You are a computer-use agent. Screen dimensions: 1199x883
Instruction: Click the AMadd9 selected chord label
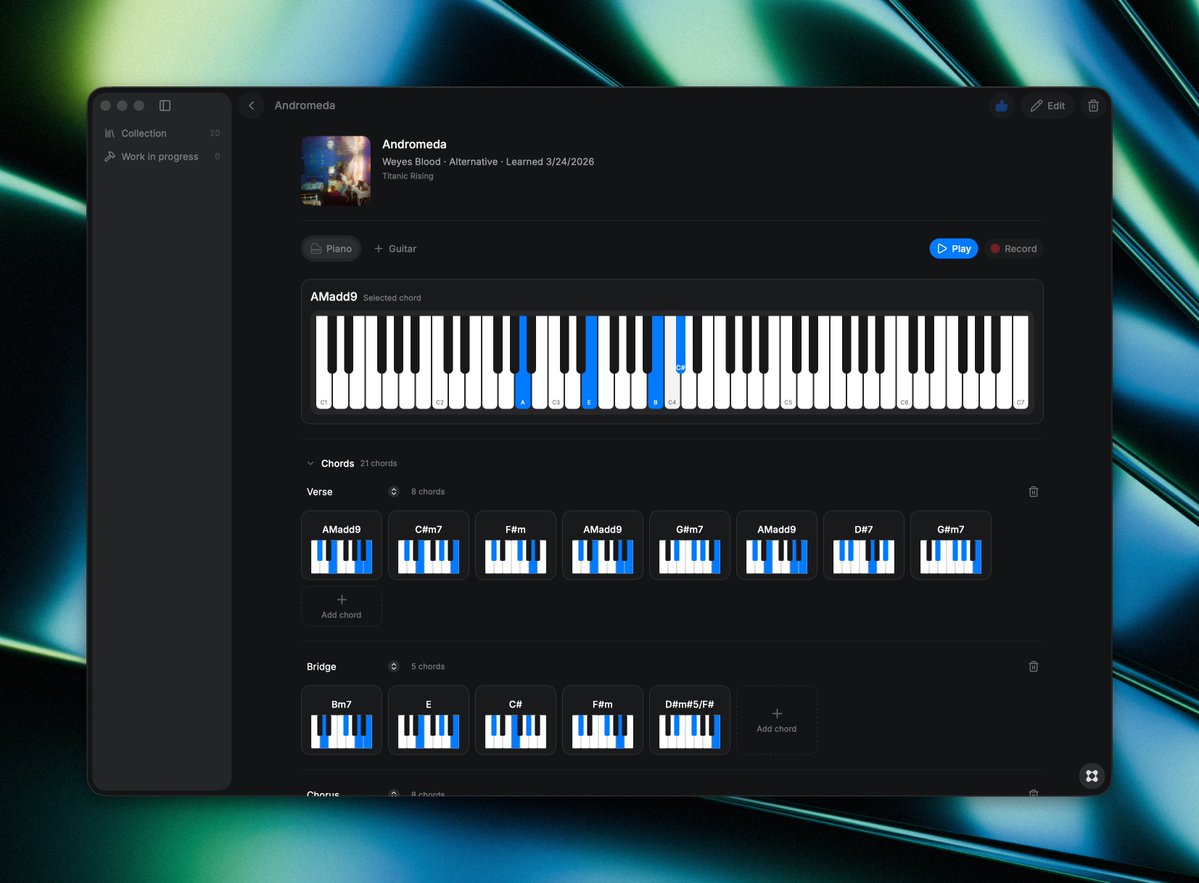click(333, 297)
